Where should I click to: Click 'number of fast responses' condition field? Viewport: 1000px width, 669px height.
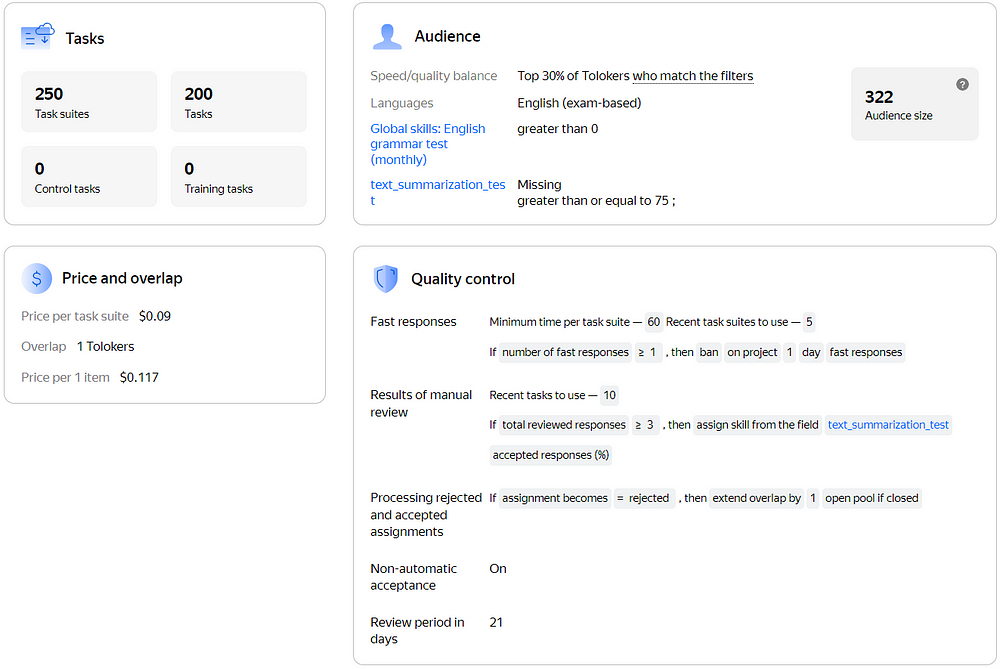click(x=565, y=352)
